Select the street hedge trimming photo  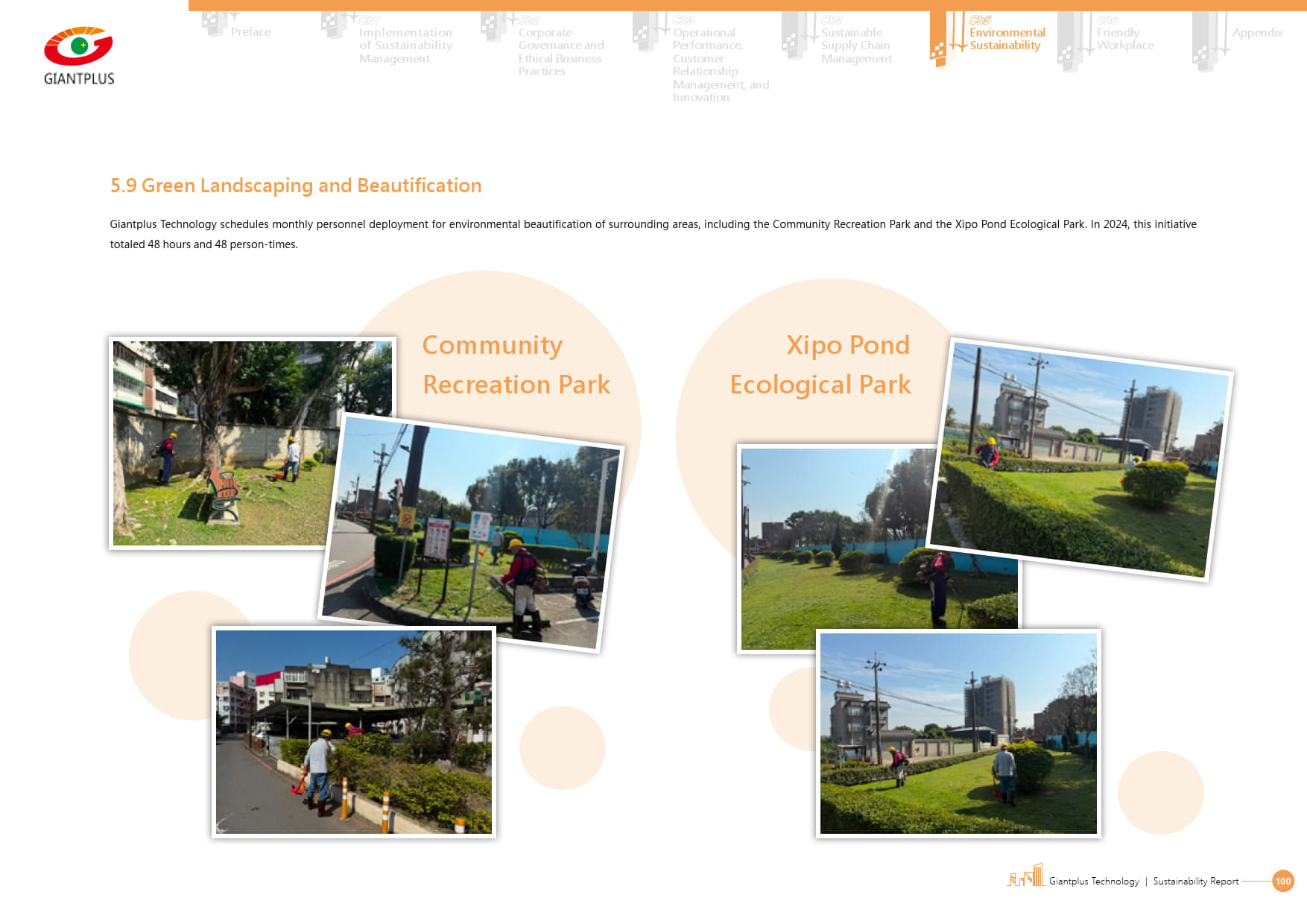point(353,732)
